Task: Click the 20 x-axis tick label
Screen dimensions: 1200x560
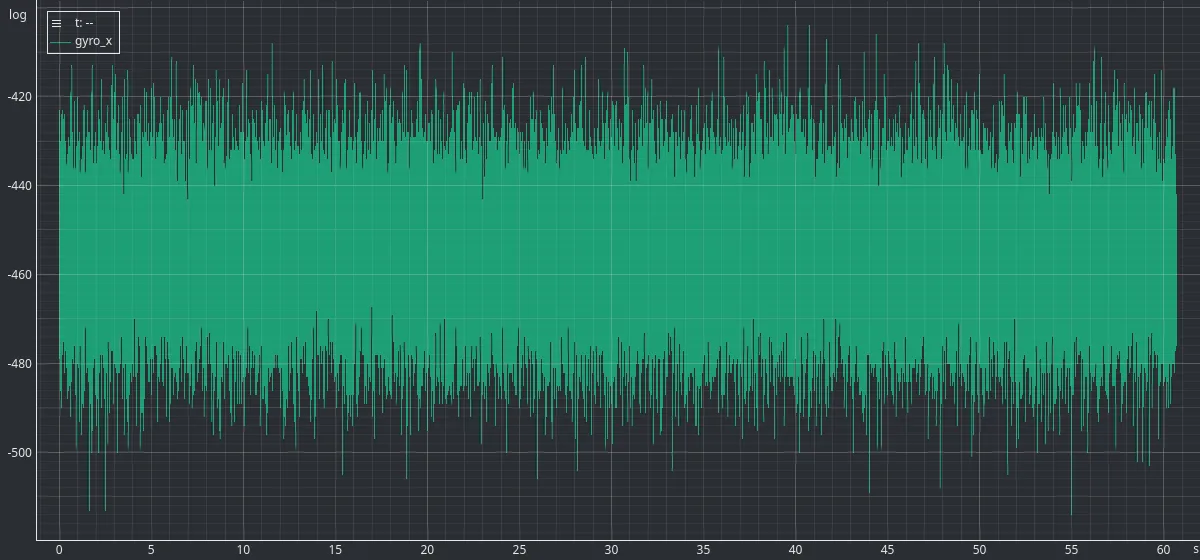Action: pyautogui.click(x=427, y=550)
